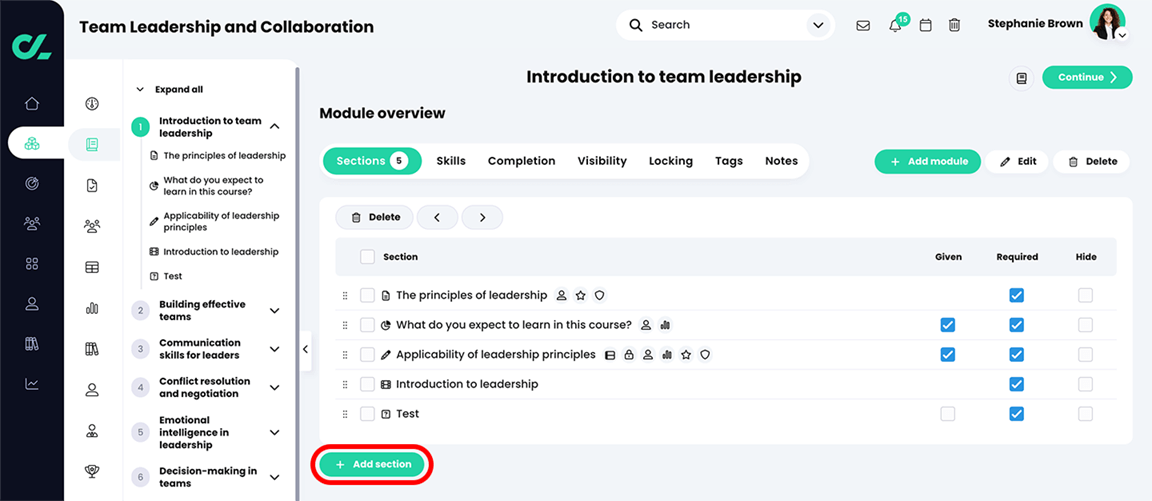Viewport: 1152px width, 501px height.
Task: Open the calendar icon in header
Action: (925, 26)
